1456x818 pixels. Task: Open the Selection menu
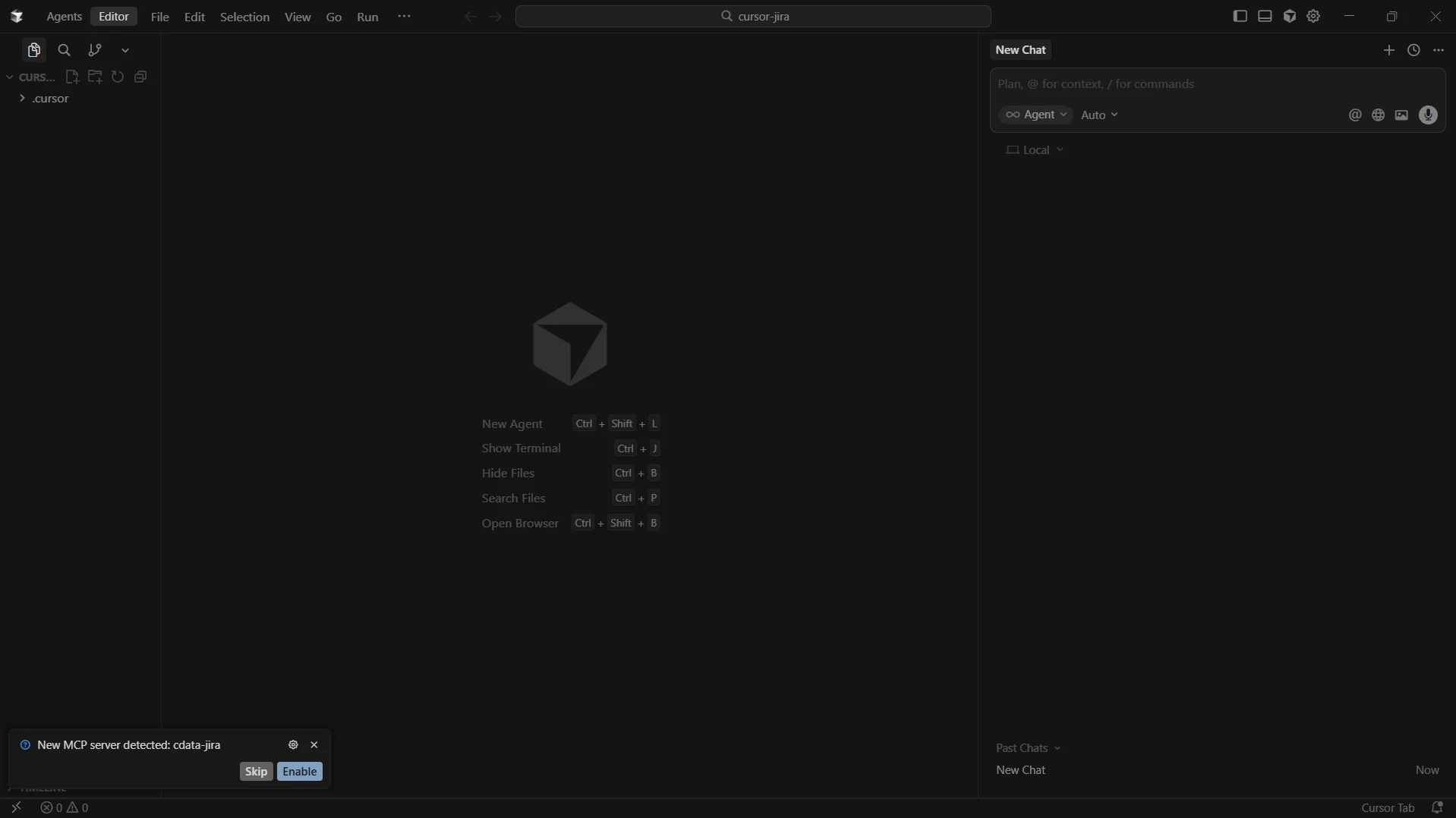[244, 17]
